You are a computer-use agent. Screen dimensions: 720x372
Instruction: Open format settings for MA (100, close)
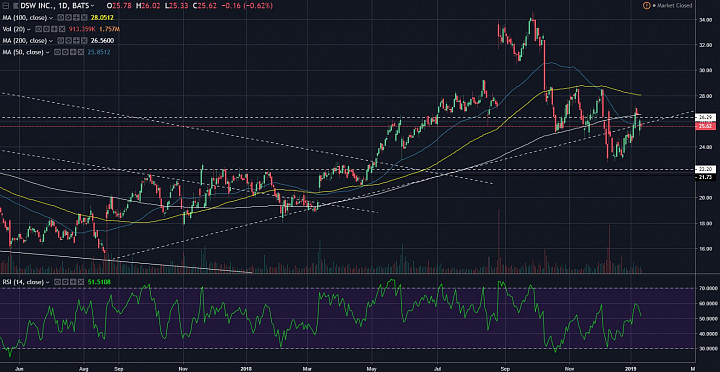pos(68,18)
